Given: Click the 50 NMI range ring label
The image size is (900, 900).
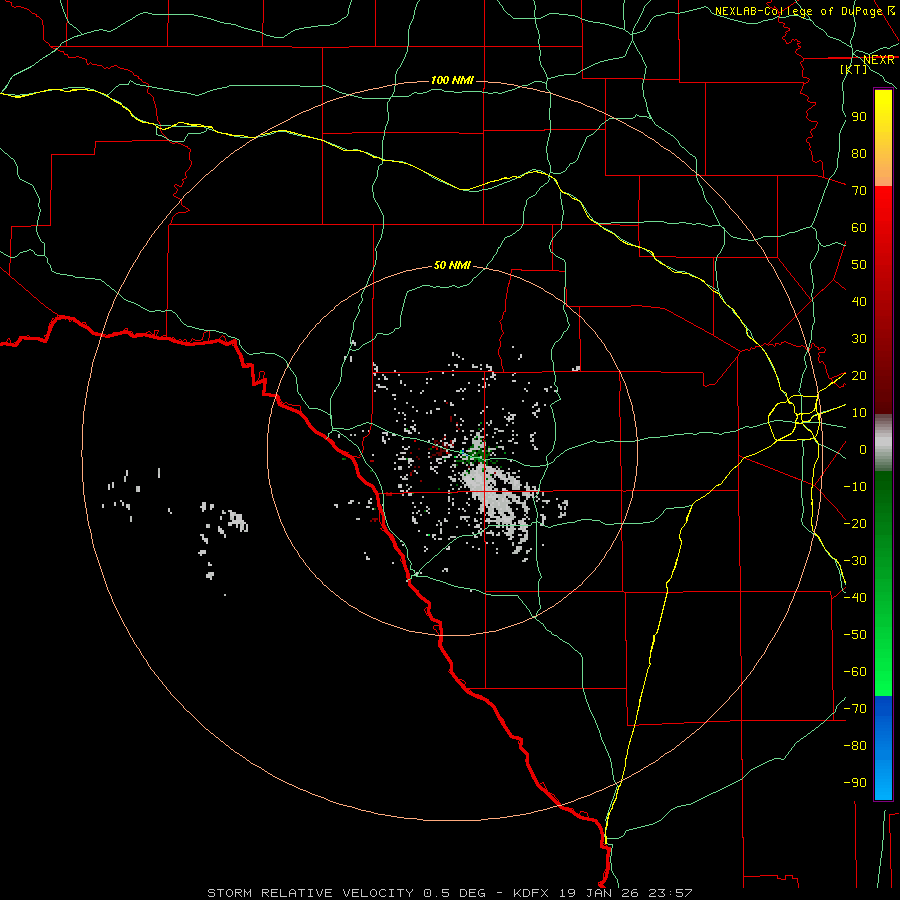Looking at the screenshot, I should (x=452, y=265).
